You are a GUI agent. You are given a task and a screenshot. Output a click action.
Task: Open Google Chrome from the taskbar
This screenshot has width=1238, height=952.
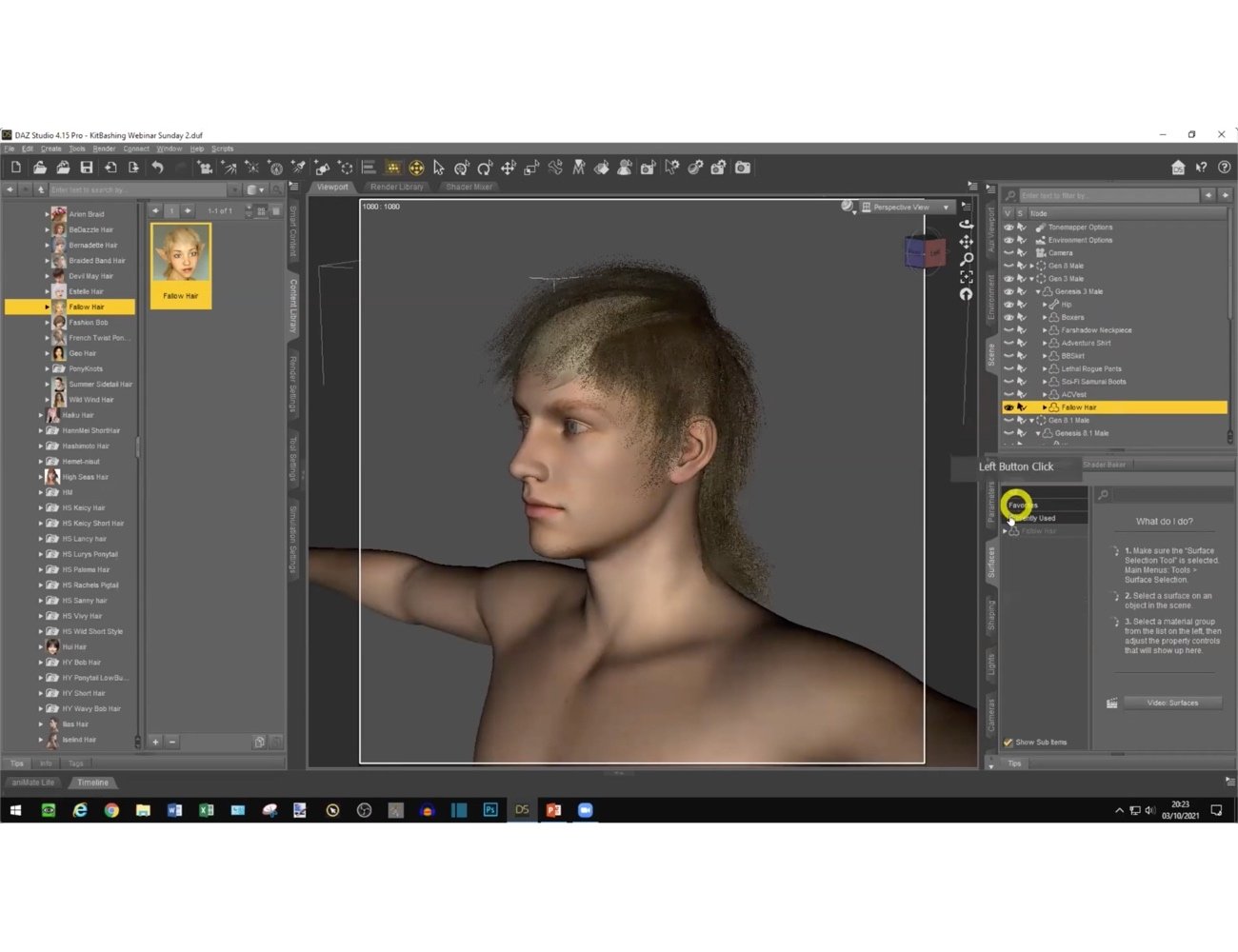[x=111, y=810]
